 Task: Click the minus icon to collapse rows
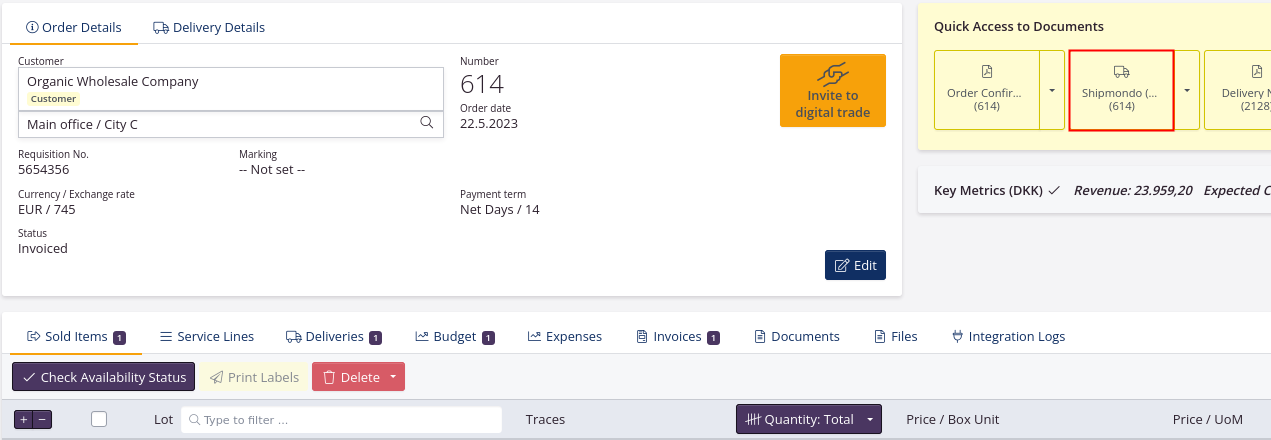(x=42, y=420)
